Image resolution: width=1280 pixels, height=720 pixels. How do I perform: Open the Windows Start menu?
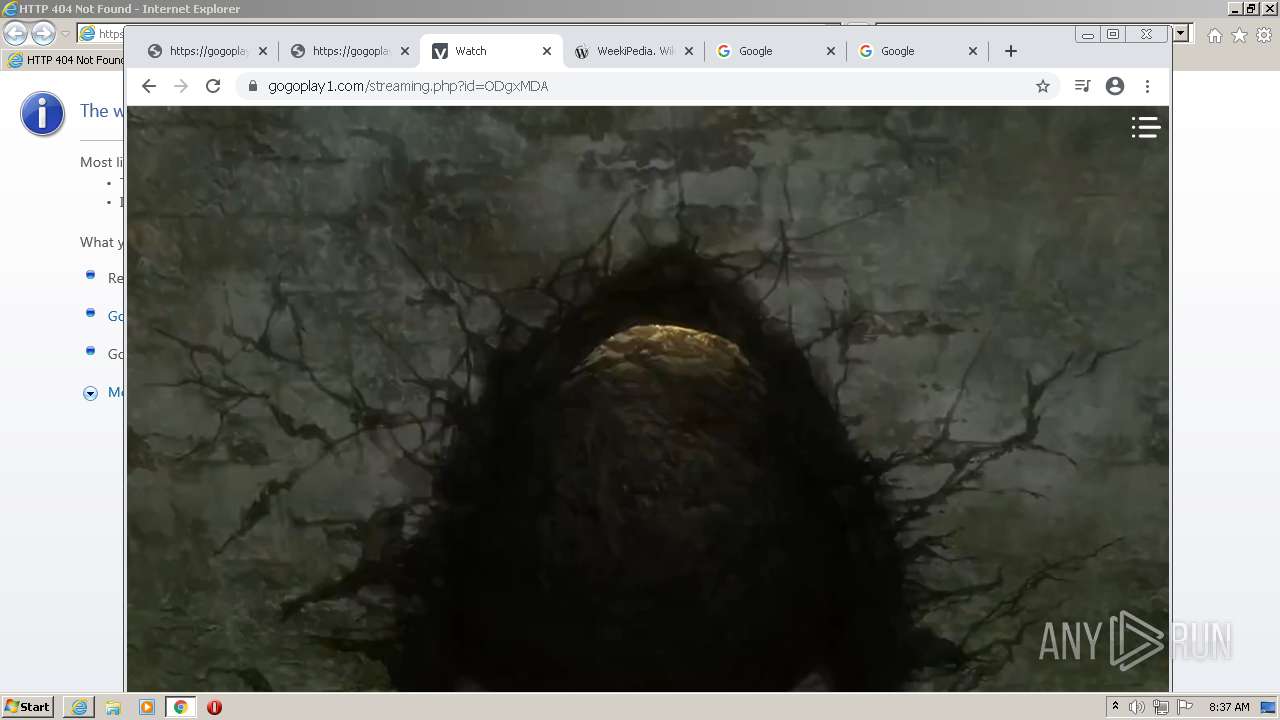[28, 706]
